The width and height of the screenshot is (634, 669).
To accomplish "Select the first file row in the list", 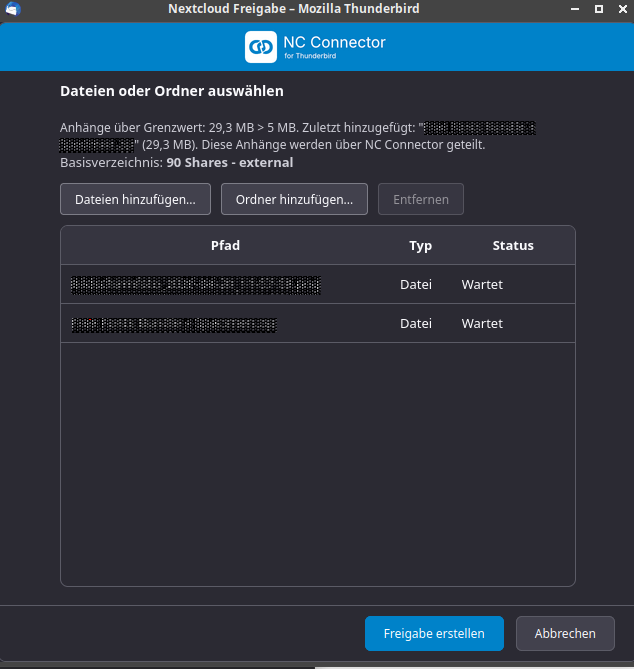I will coord(318,285).
